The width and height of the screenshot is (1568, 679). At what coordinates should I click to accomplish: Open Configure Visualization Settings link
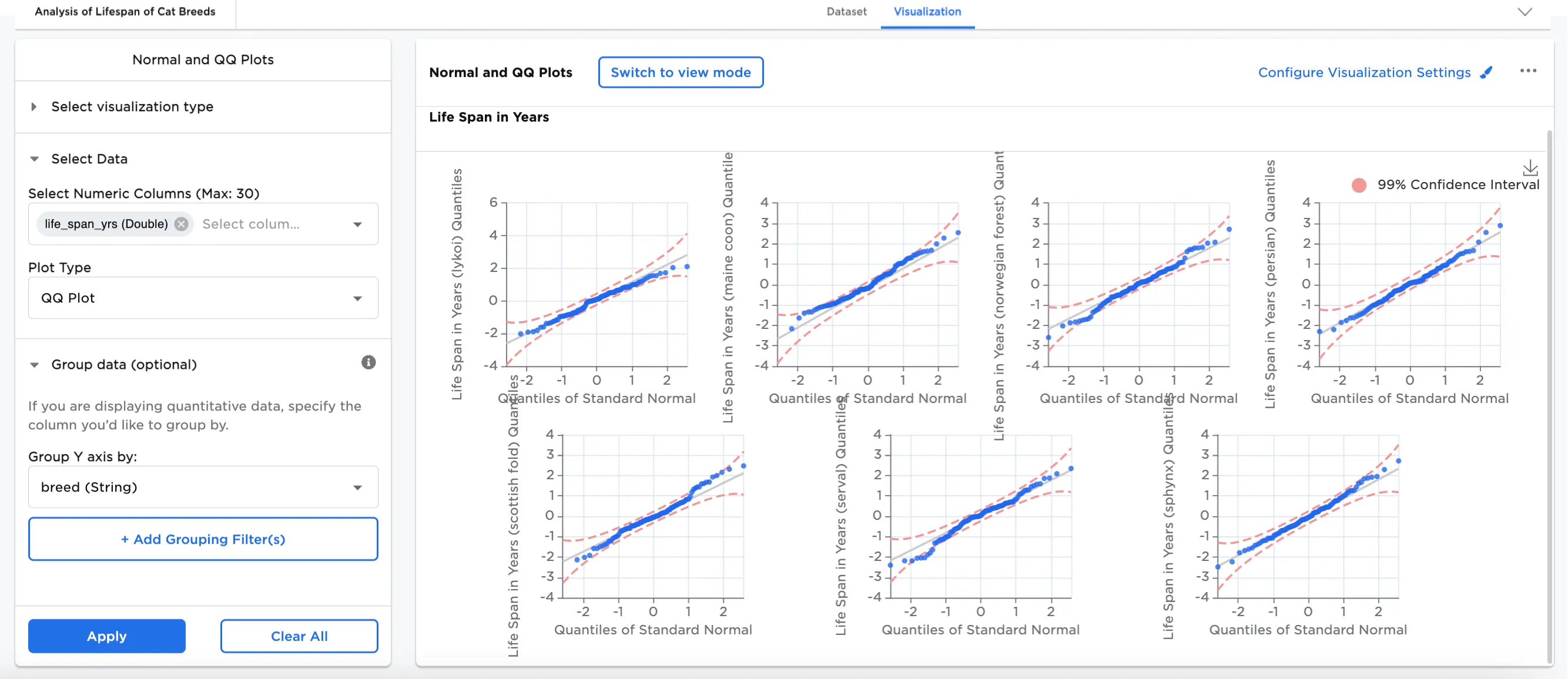tap(1363, 72)
